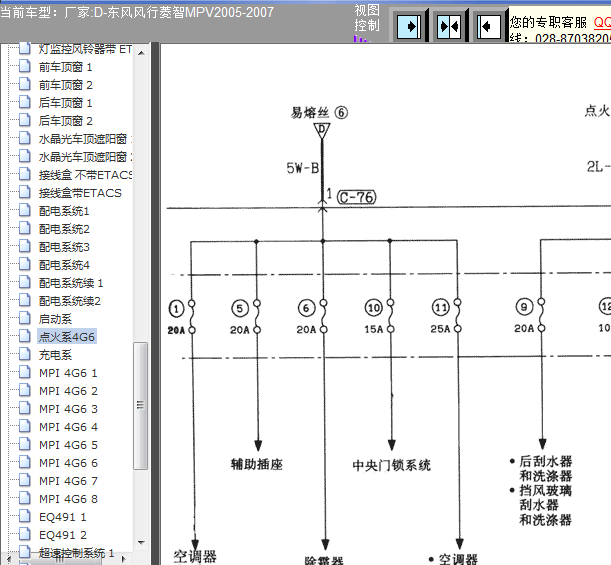Viewport: 611px width, 565px height.
Task: Click document icon beside 启动系
Action: [x=25, y=318]
